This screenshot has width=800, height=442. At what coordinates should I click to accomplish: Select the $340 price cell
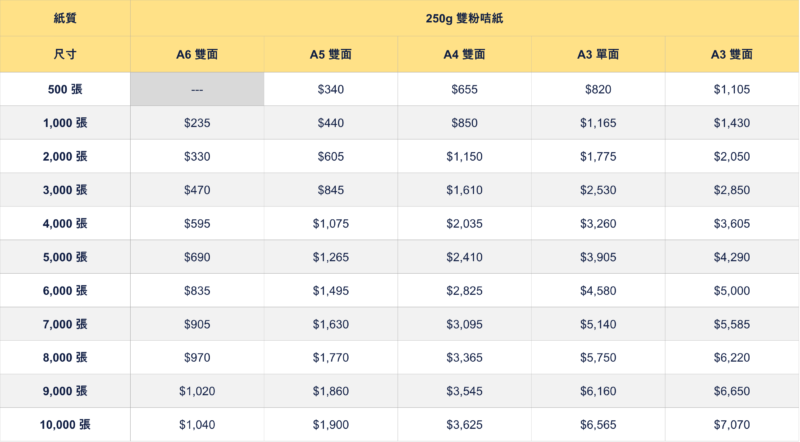point(331,89)
